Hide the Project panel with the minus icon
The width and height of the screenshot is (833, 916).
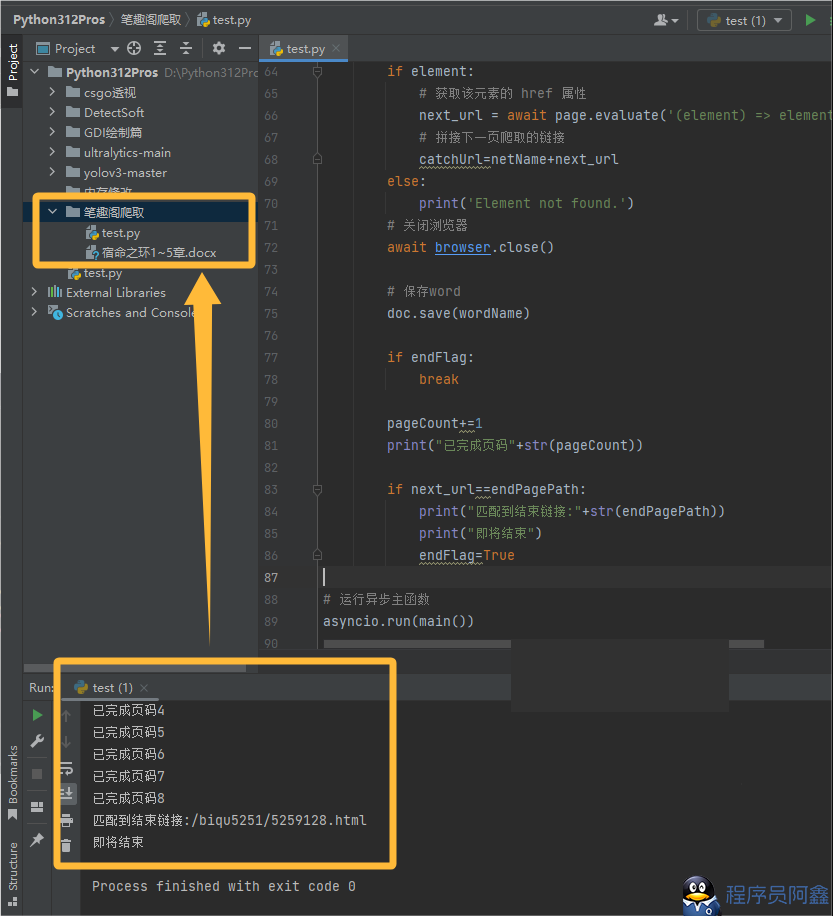pos(245,48)
